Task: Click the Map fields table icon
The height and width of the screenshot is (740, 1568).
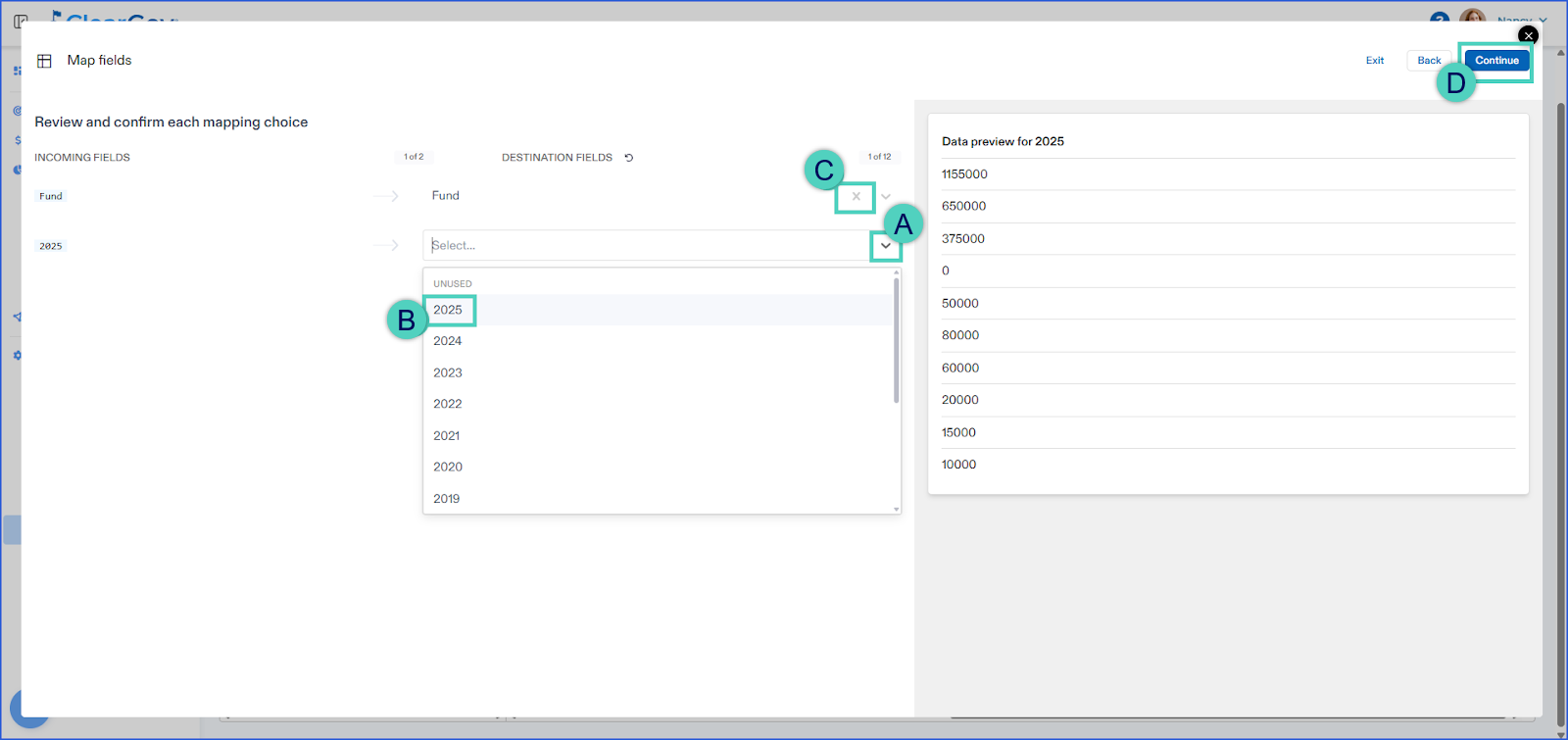Action: 44,61
